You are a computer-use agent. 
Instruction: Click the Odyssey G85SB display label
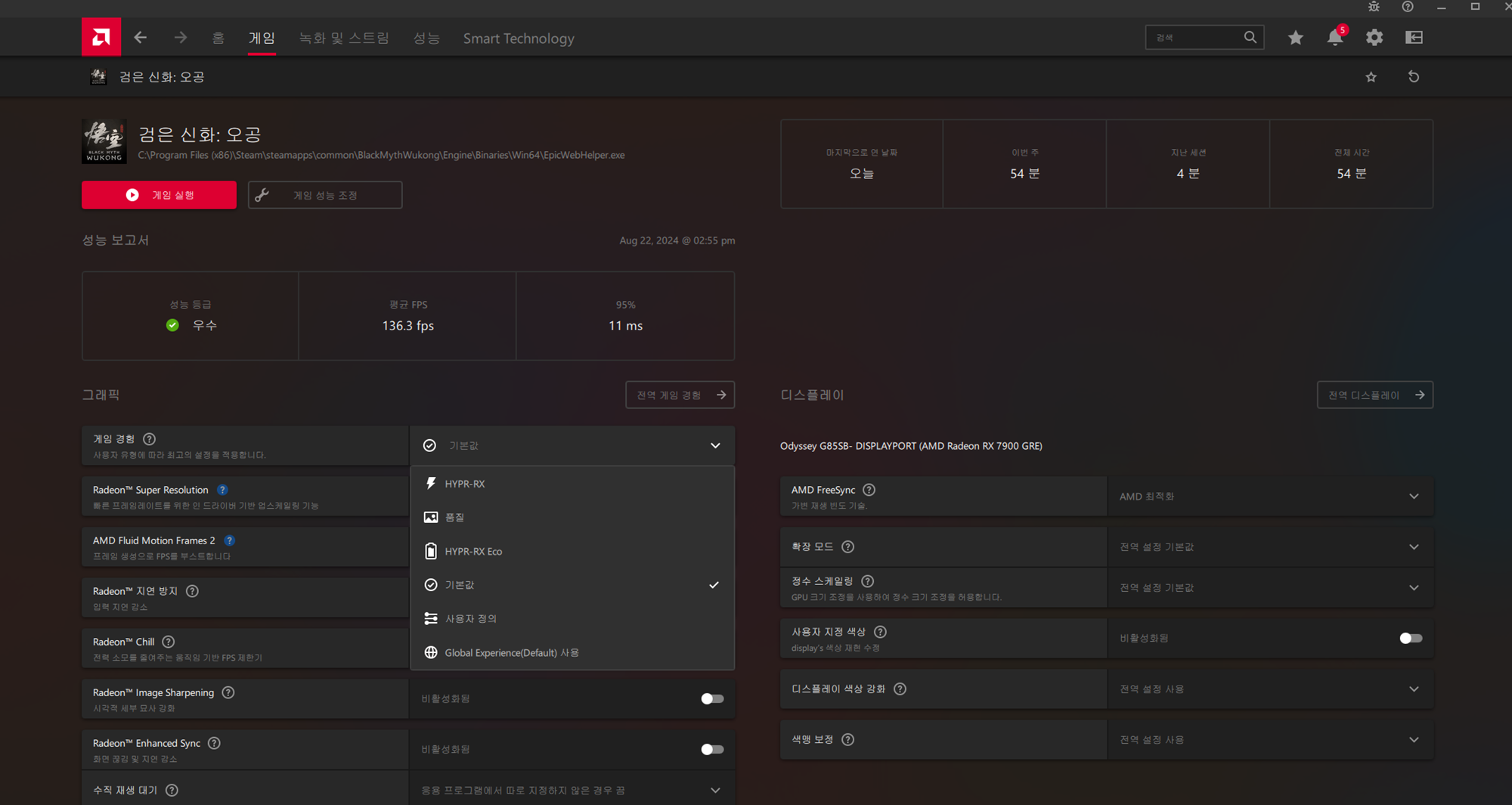pyautogui.click(x=911, y=446)
